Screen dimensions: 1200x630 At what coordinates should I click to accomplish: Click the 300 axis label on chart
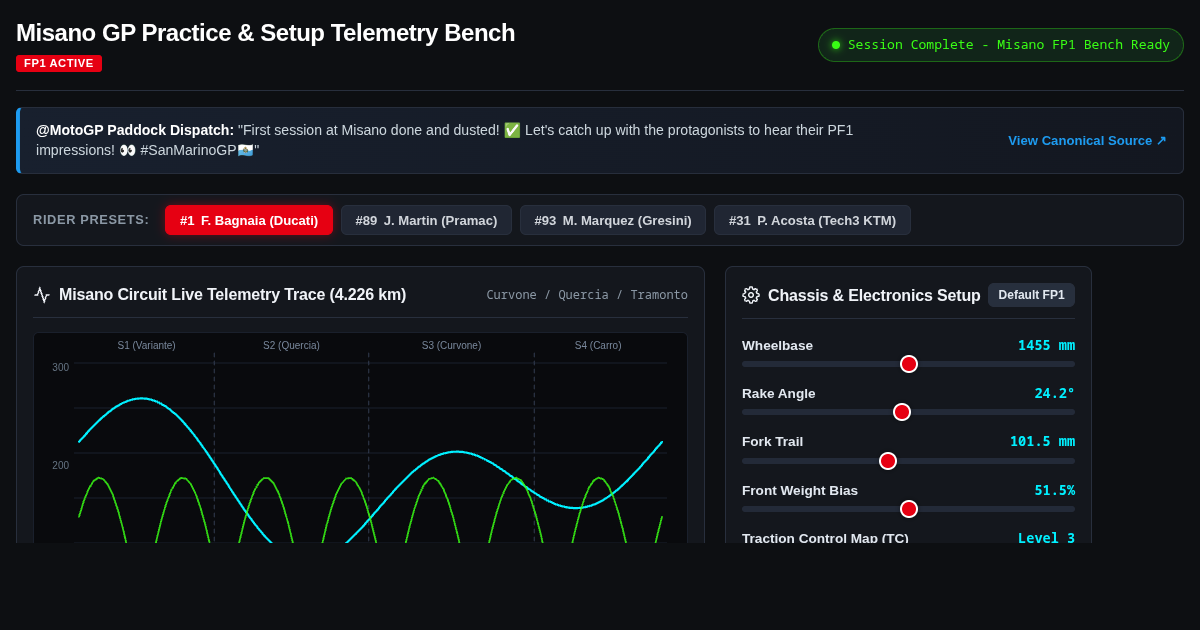point(61,368)
